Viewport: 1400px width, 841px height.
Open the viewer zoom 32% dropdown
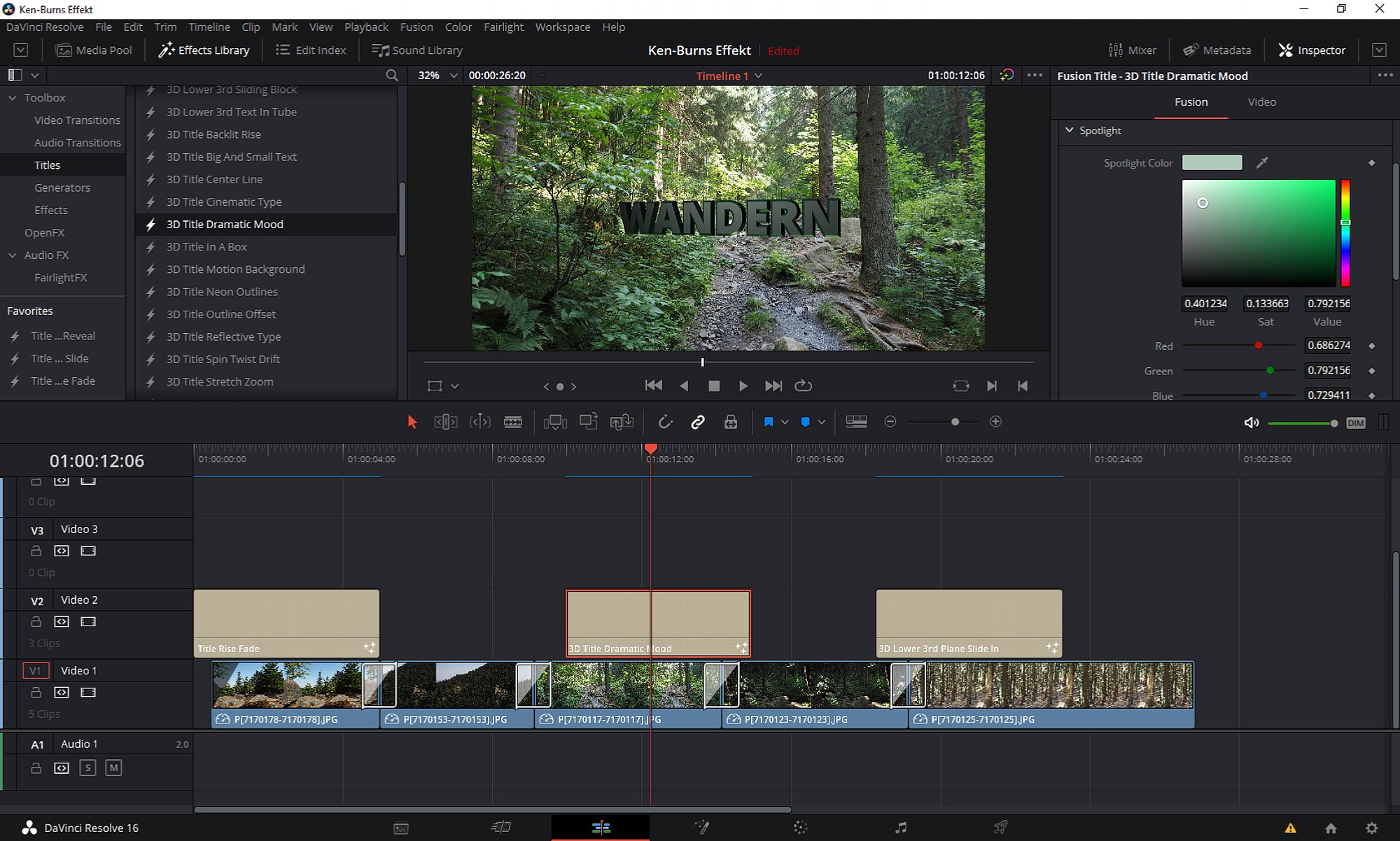click(454, 76)
